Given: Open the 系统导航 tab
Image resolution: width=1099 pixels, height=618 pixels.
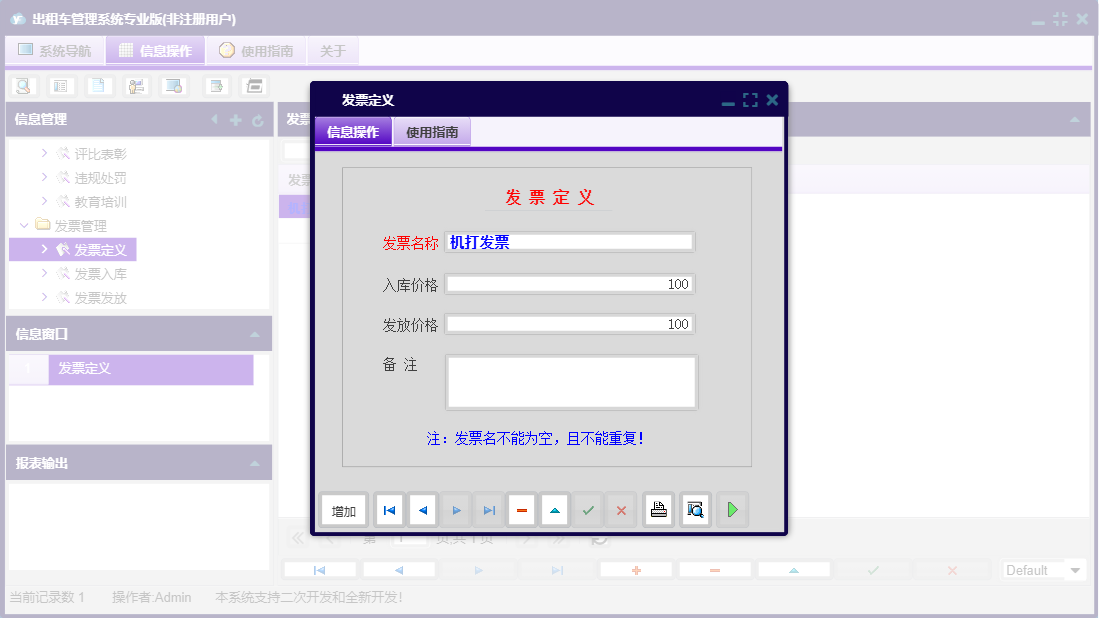Looking at the screenshot, I should coord(55,49).
